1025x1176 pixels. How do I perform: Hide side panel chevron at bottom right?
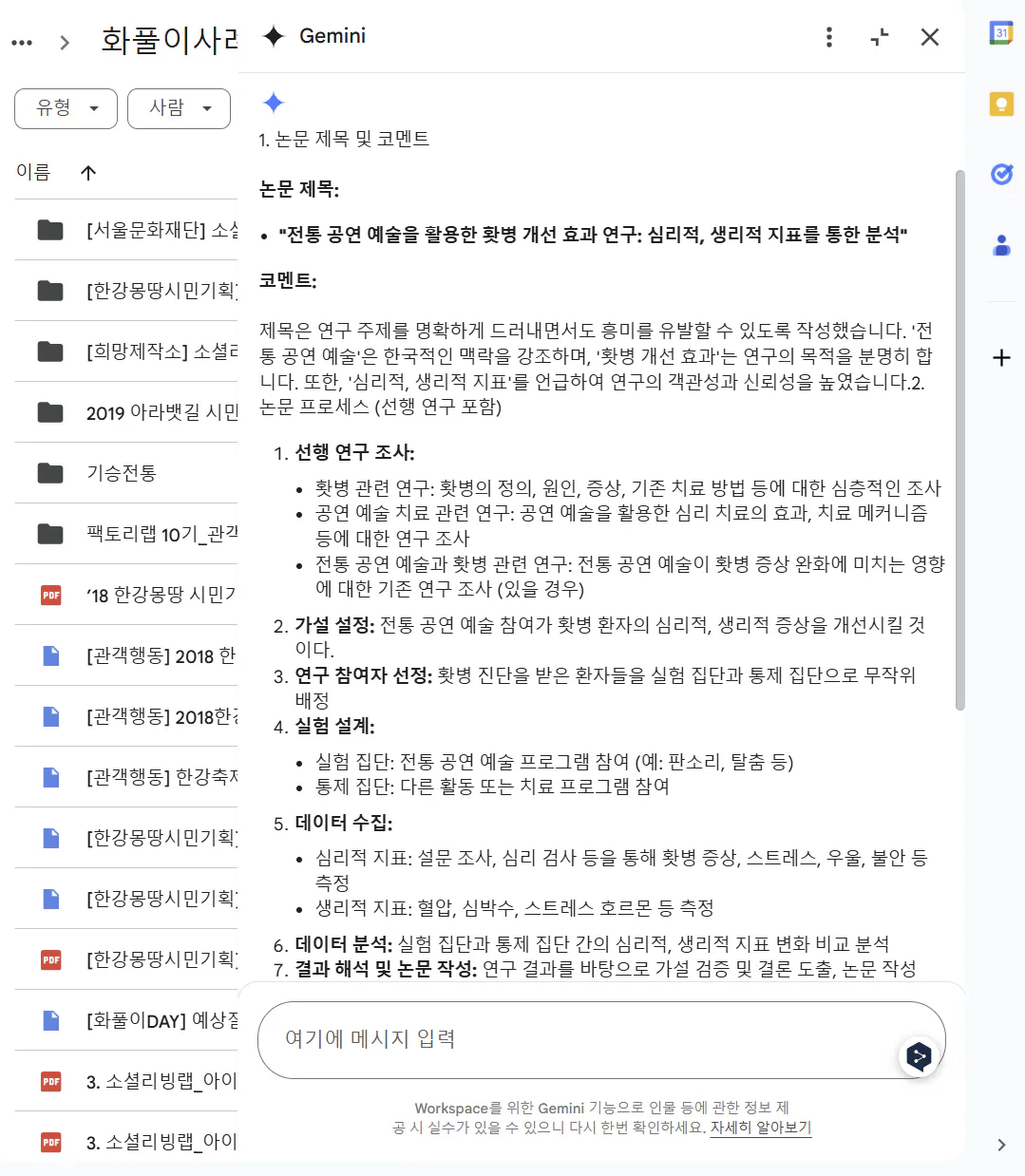tap(1001, 1145)
